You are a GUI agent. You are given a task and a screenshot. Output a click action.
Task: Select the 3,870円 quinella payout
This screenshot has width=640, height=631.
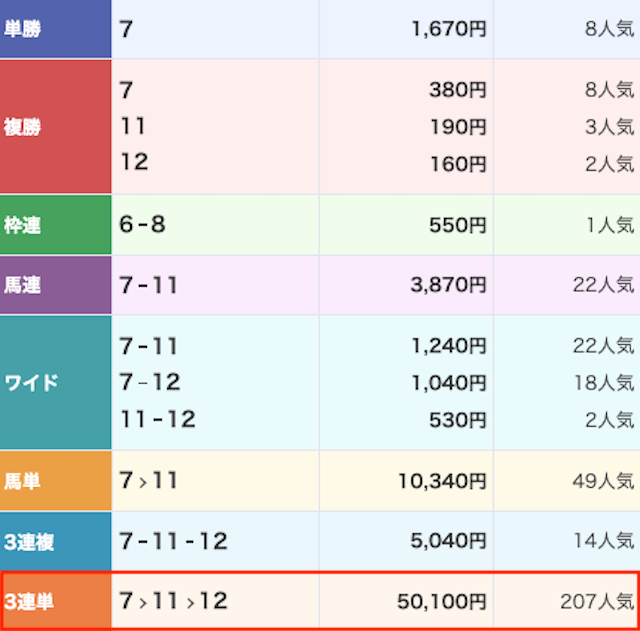point(448,285)
